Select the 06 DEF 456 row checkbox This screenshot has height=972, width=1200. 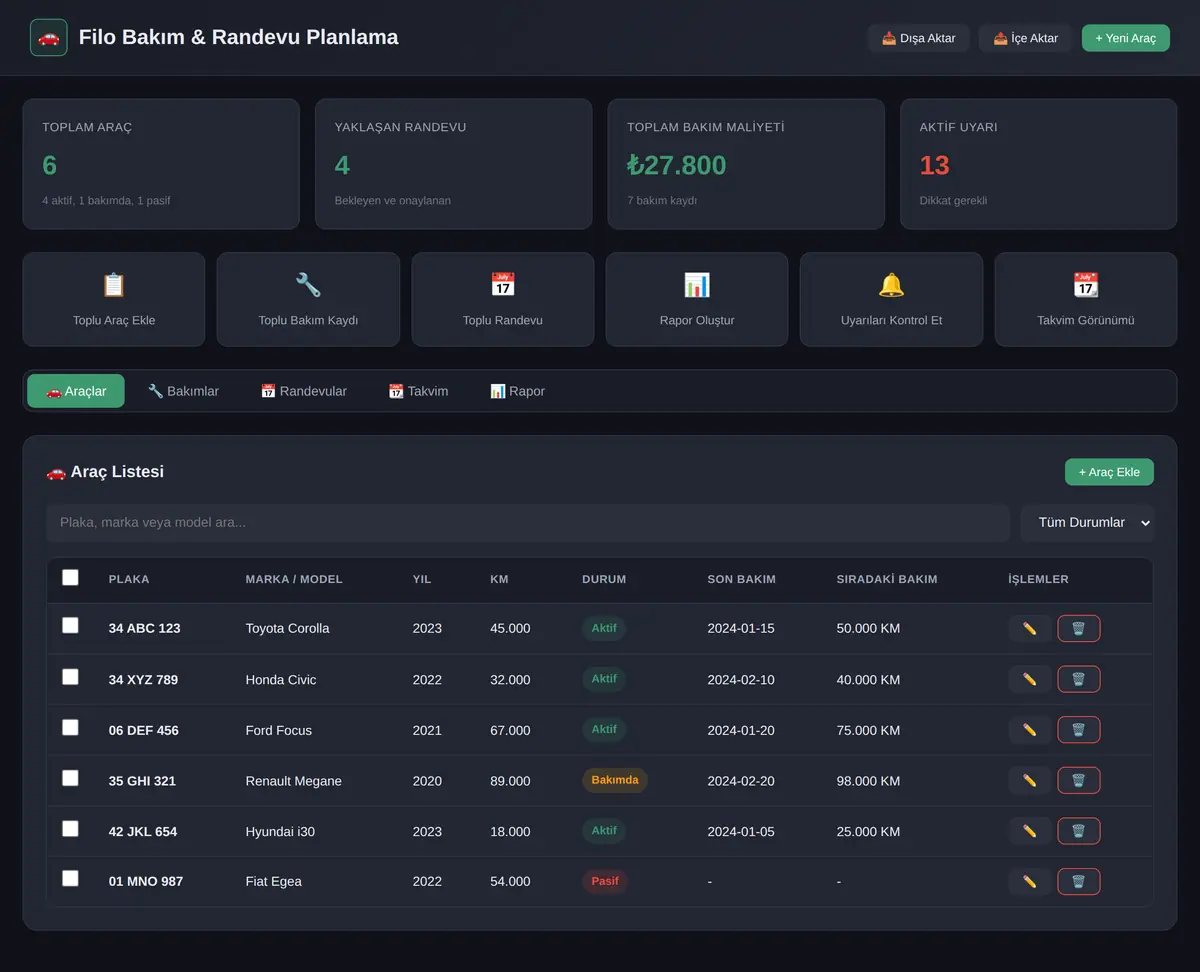70,727
